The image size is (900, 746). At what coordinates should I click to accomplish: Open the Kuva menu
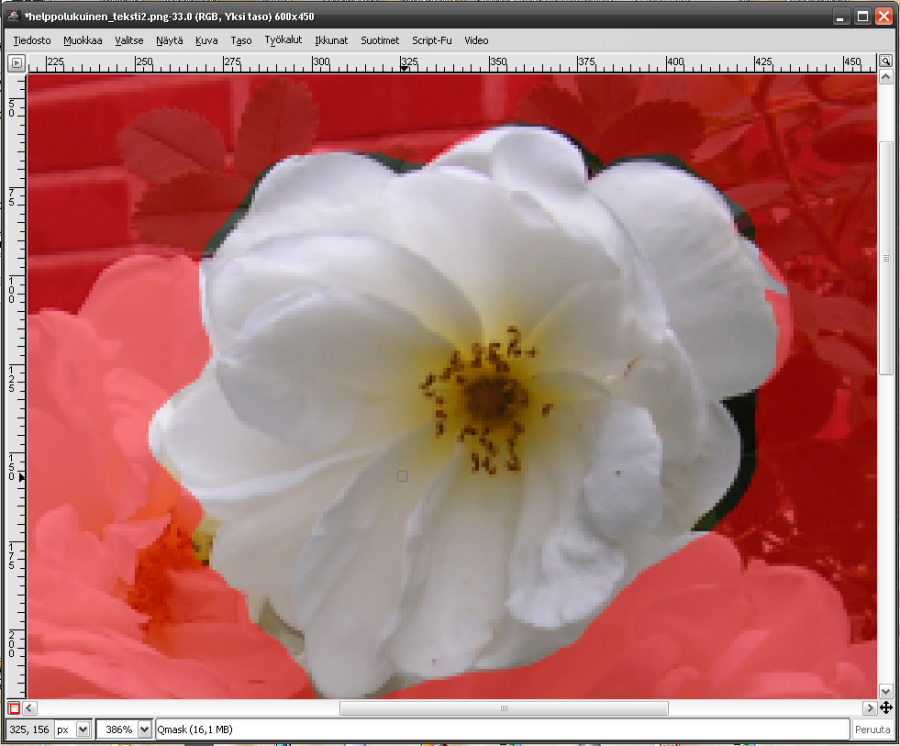pos(206,40)
